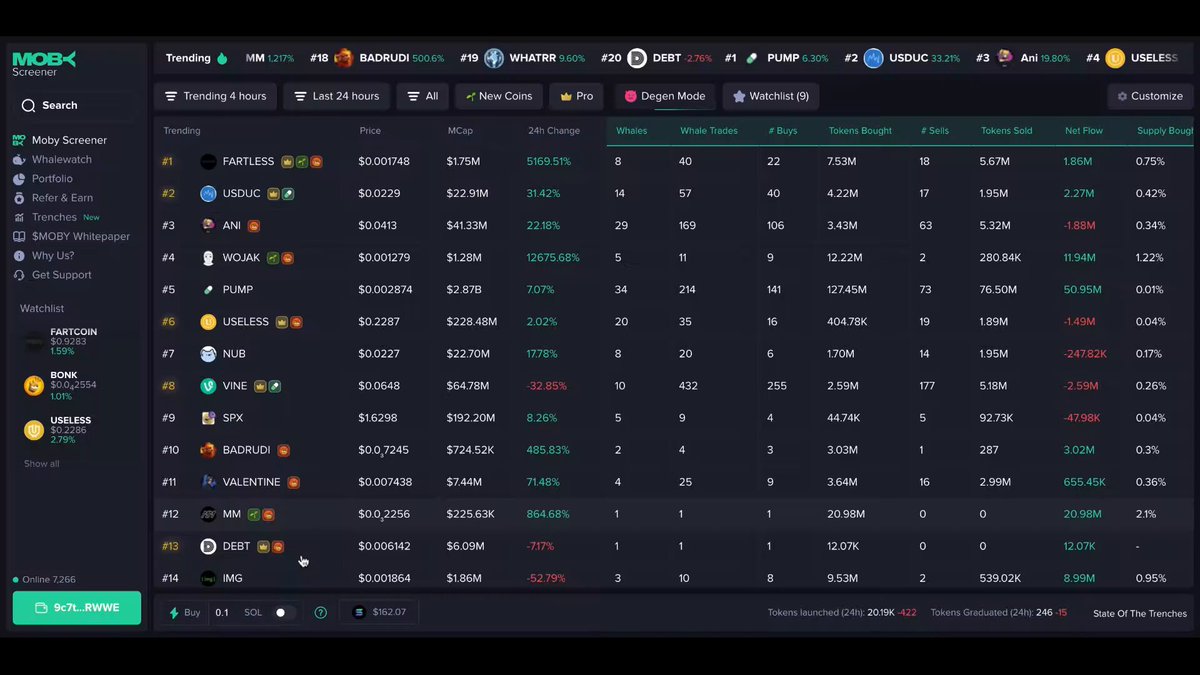Toggle the switch next to SOL

tap(284, 612)
